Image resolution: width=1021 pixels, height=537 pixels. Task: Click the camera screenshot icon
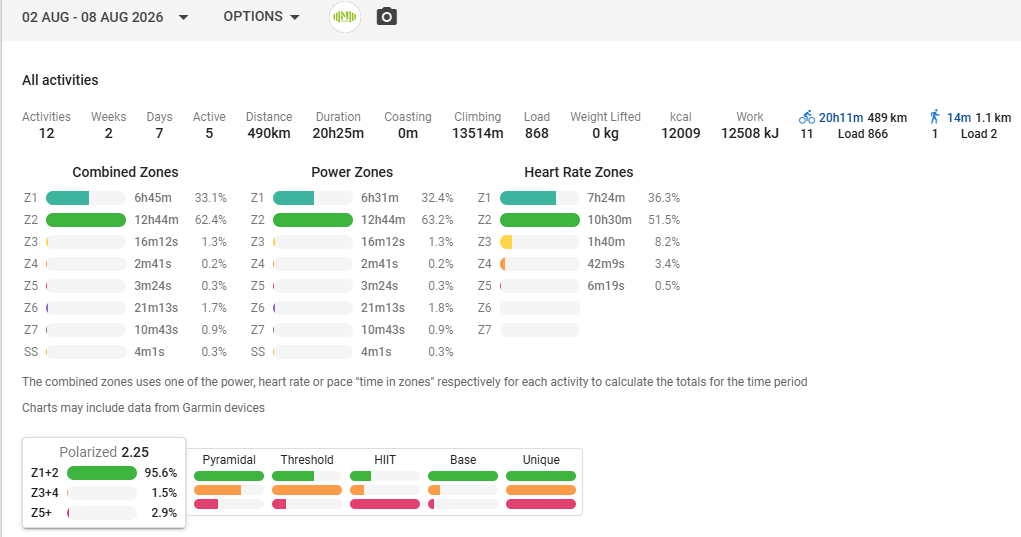pyautogui.click(x=386, y=16)
